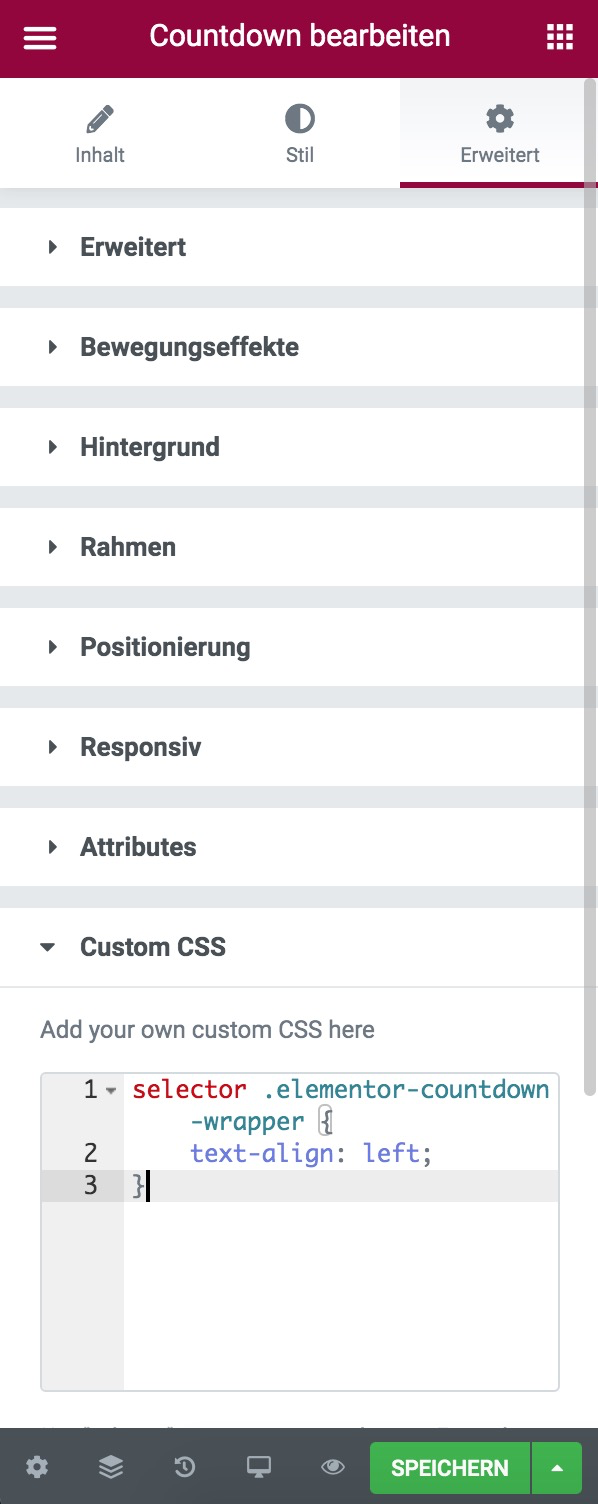Expand the Hintergrund section
This screenshot has width=598, height=1504.
[x=150, y=447]
